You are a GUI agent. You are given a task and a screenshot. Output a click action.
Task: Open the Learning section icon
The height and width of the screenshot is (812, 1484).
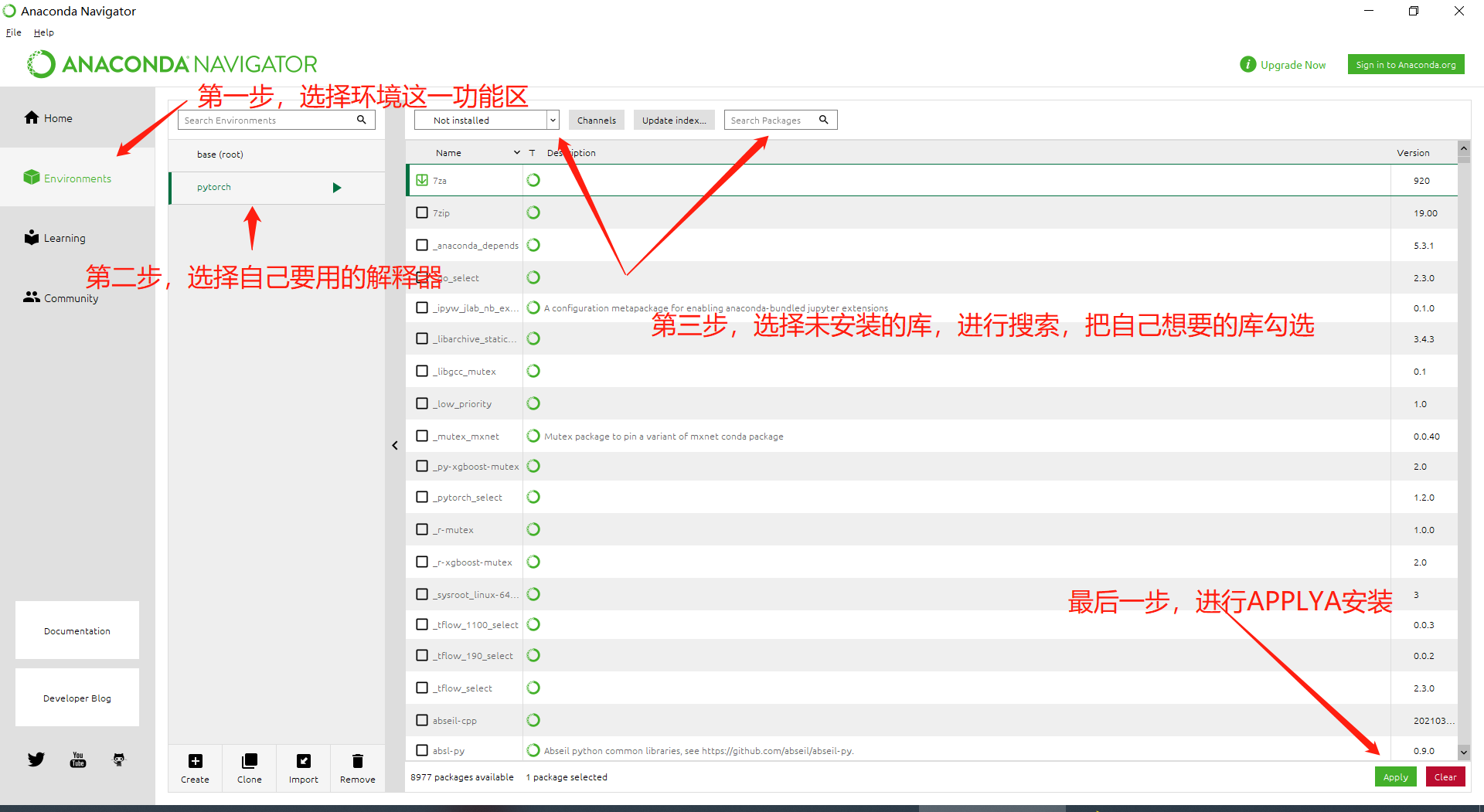tap(32, 237)
